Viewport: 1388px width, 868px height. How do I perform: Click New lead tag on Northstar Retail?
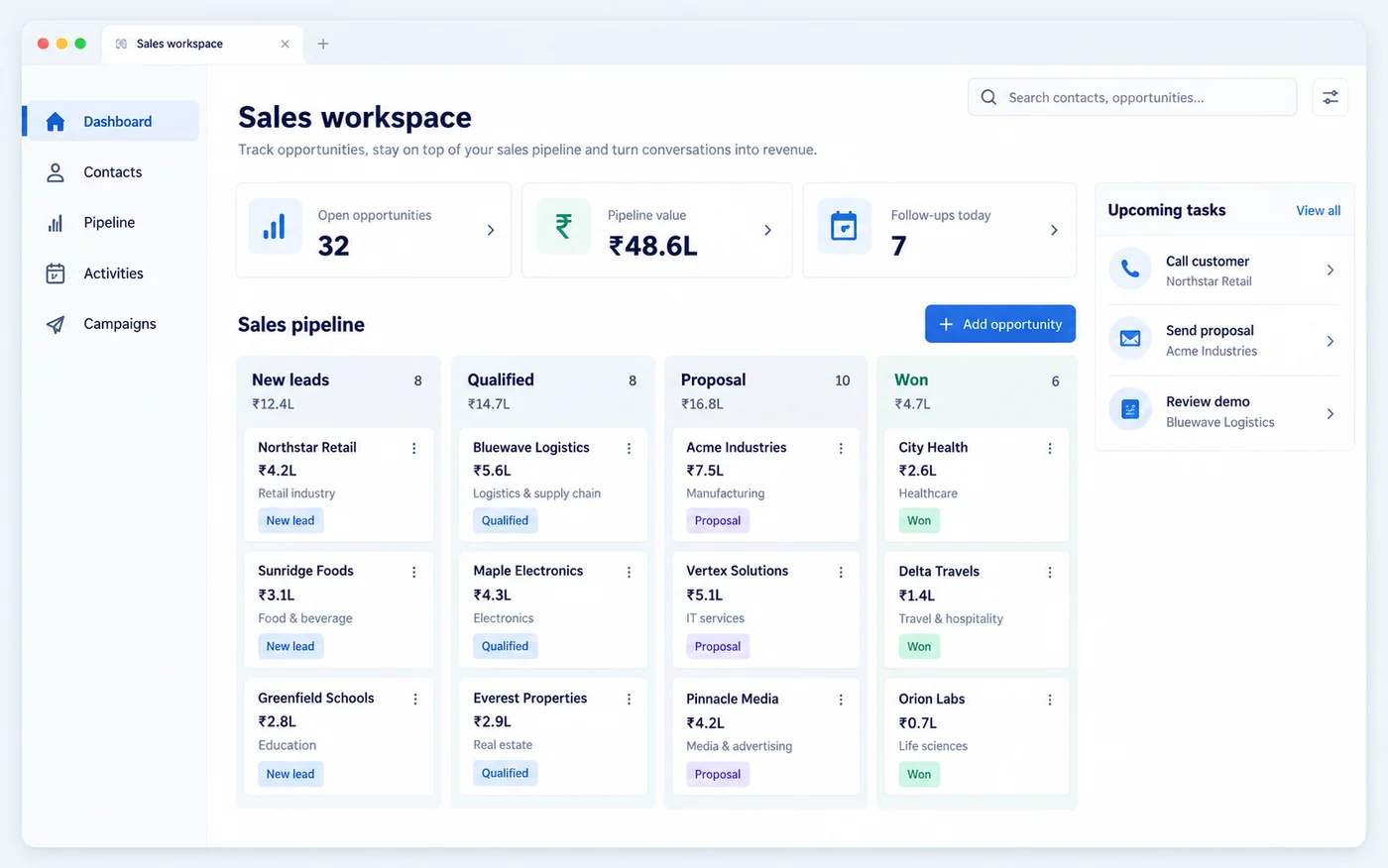tap(290, 520)
